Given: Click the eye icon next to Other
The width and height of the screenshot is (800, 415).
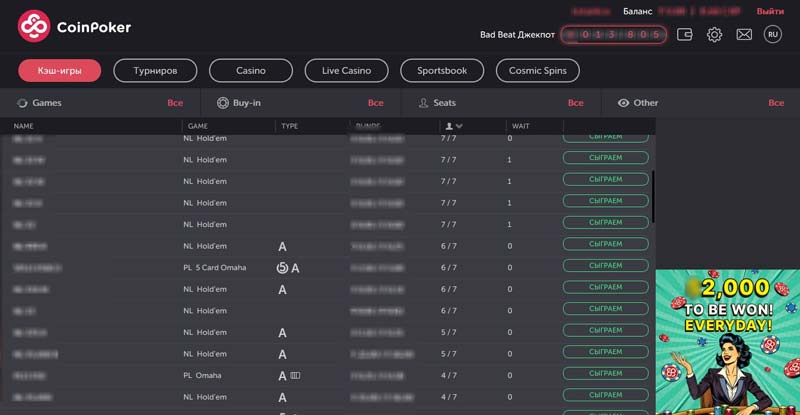Looking at the screenshot, I should tap(623, 103).
